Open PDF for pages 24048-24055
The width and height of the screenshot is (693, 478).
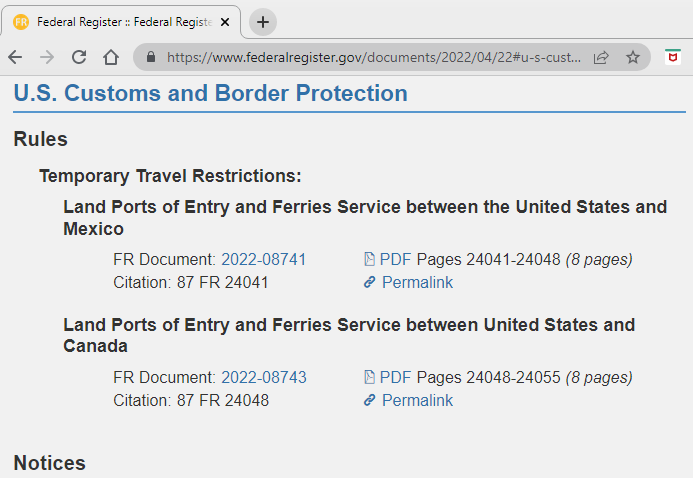click(396, 377)
